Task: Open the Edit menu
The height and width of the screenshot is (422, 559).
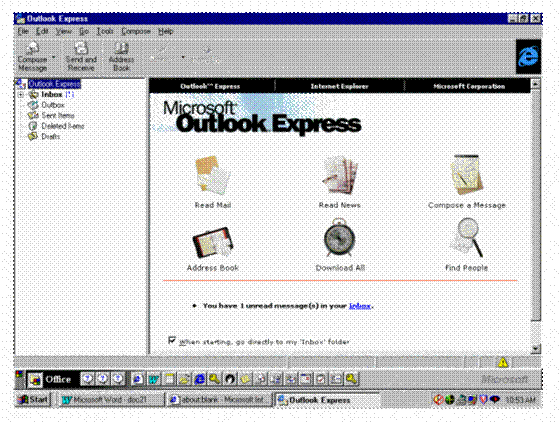Action: point(42,31)
